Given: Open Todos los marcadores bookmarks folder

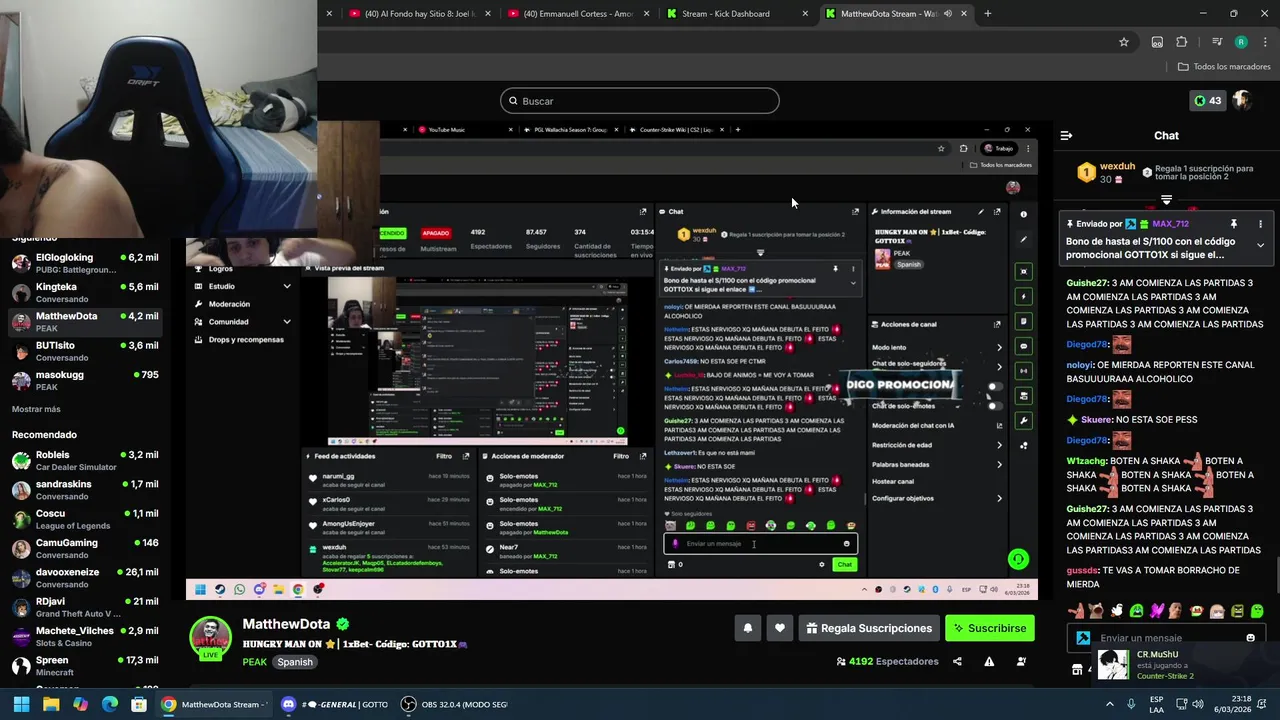Looking at the screenshot, I should click(x=1224, y=67).
